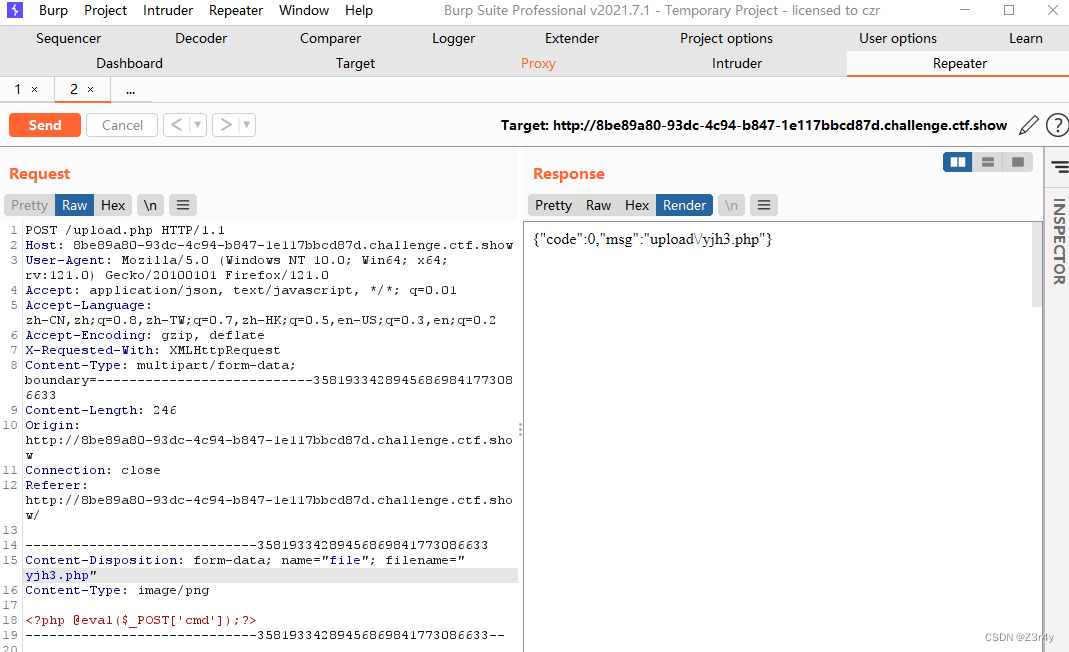This screenshot has width=1069, height=652.
Task: Click the request/response pane splitter handle
Action: point(520,429)
